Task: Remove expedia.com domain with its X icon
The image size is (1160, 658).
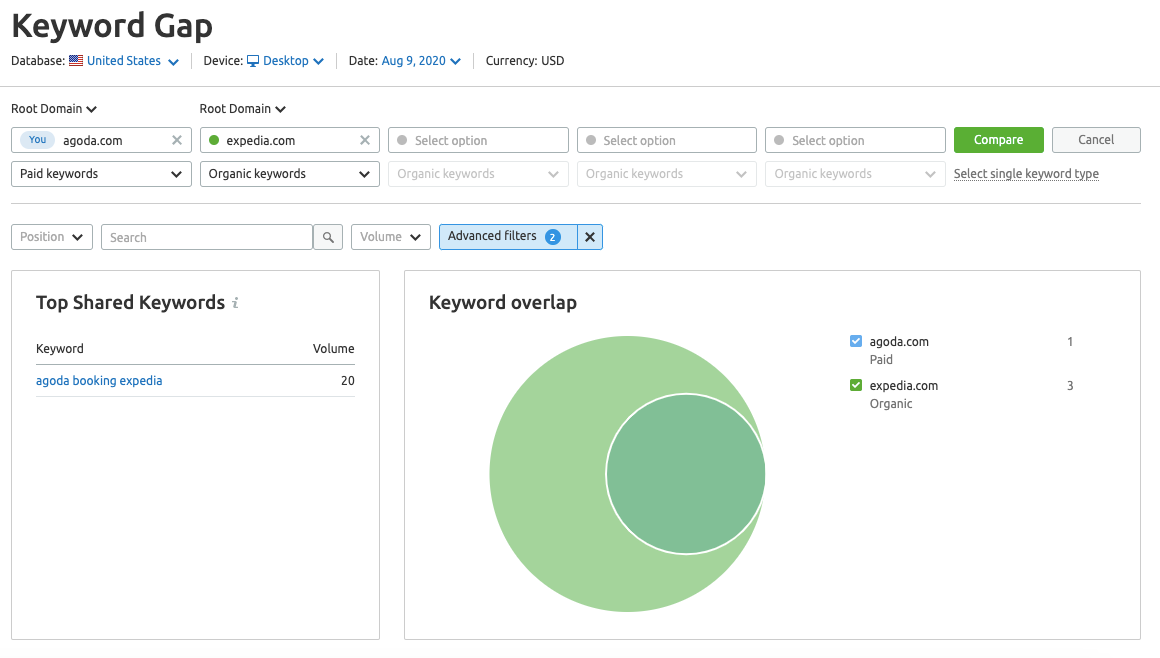Action: (x=365, y=140)
